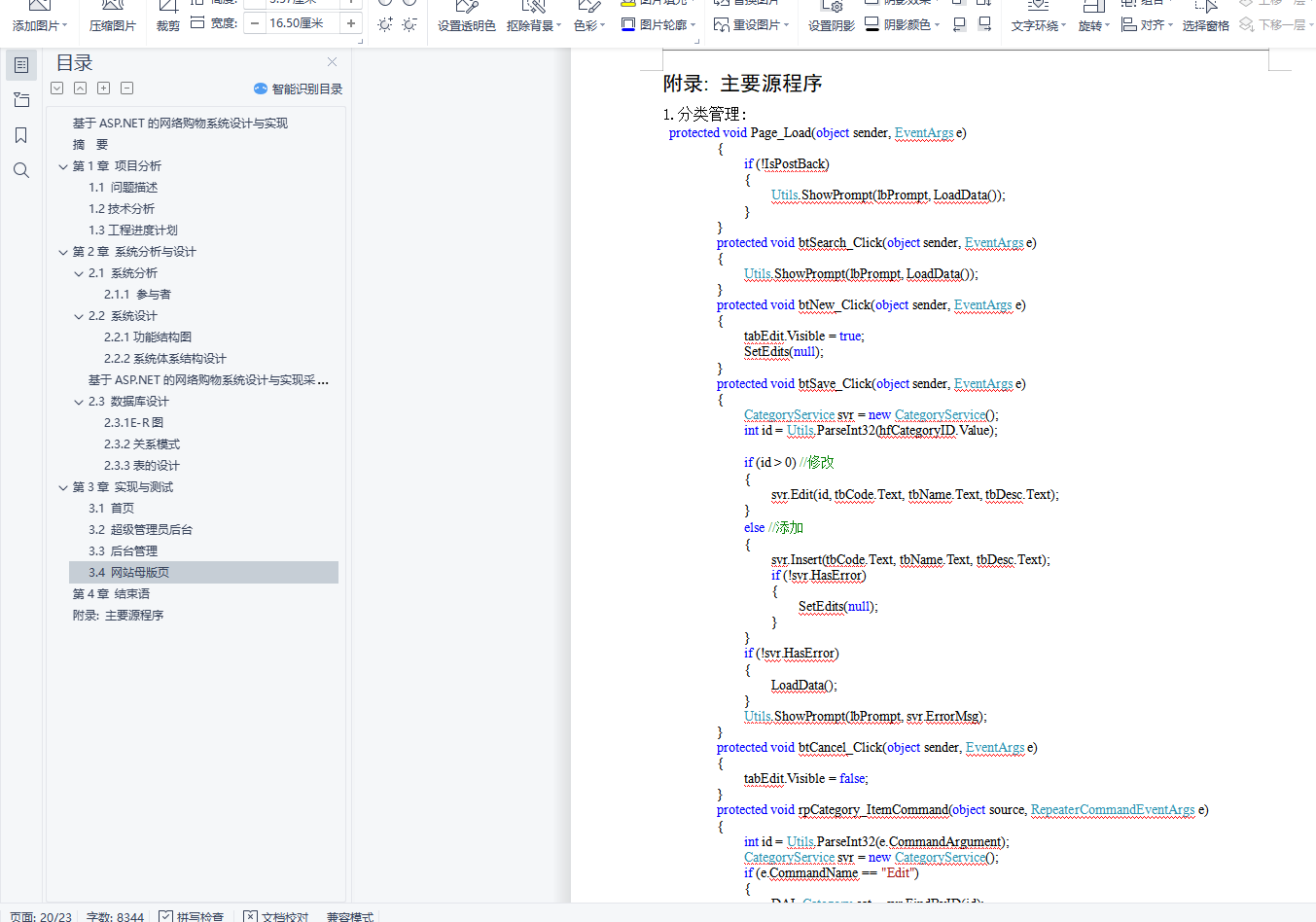Viewport: 1316px width, 922px height.
Task: Click 选择窗格 selection pane button
Action: coord(1206,18)
